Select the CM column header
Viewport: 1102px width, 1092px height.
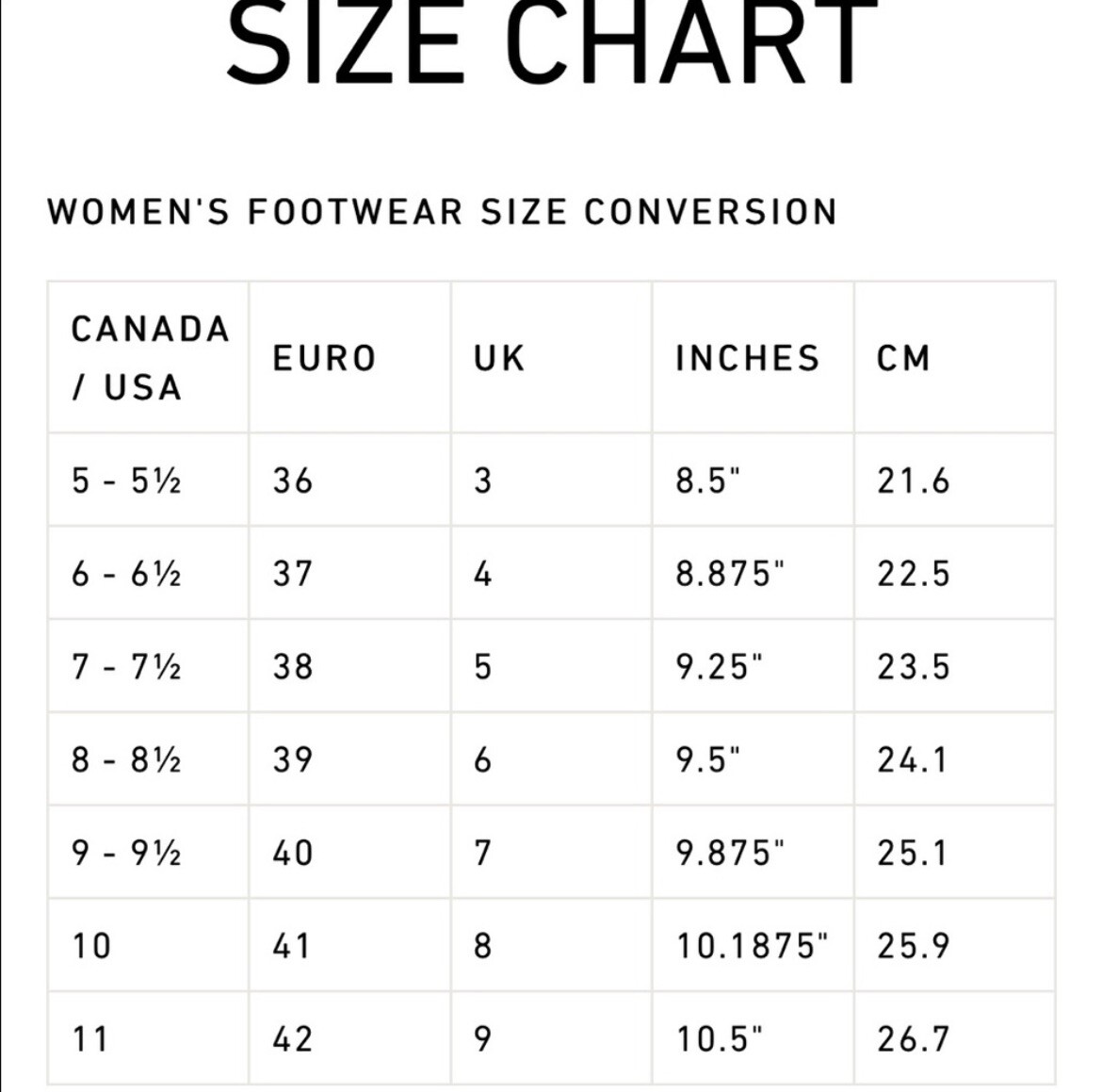coord(954,358)
